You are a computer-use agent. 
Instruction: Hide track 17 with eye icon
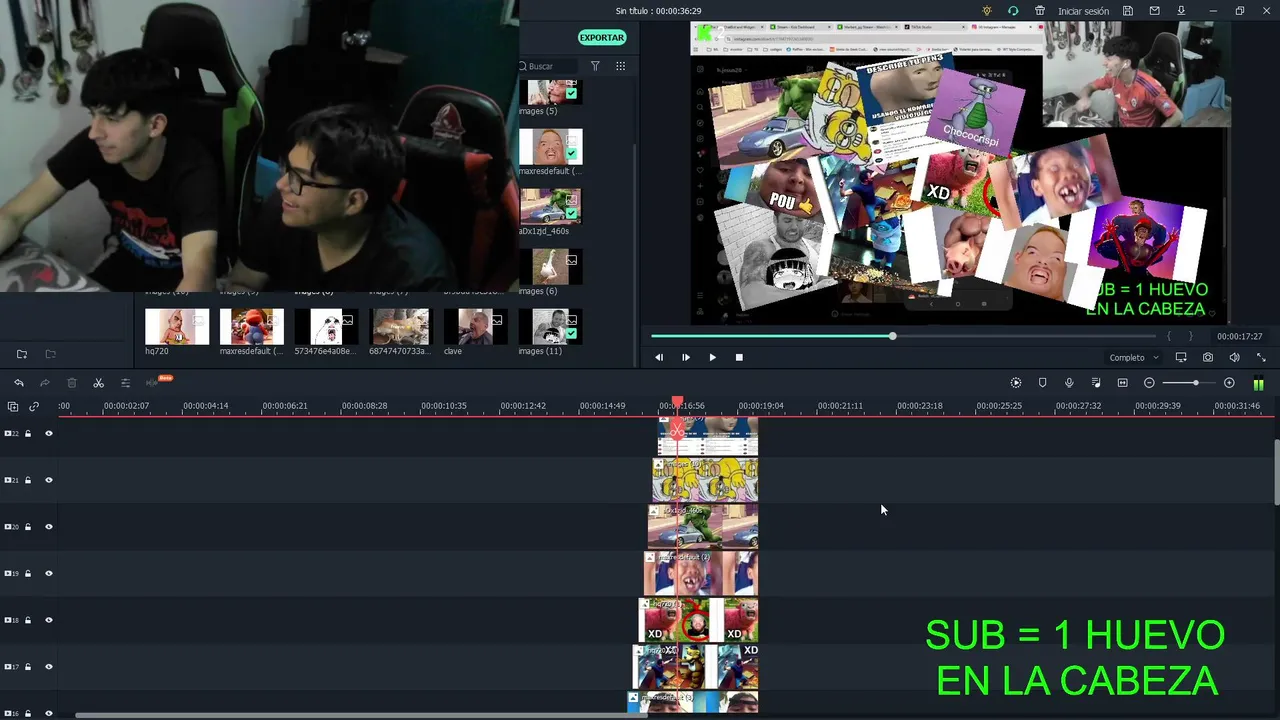[x=48, y=667]
